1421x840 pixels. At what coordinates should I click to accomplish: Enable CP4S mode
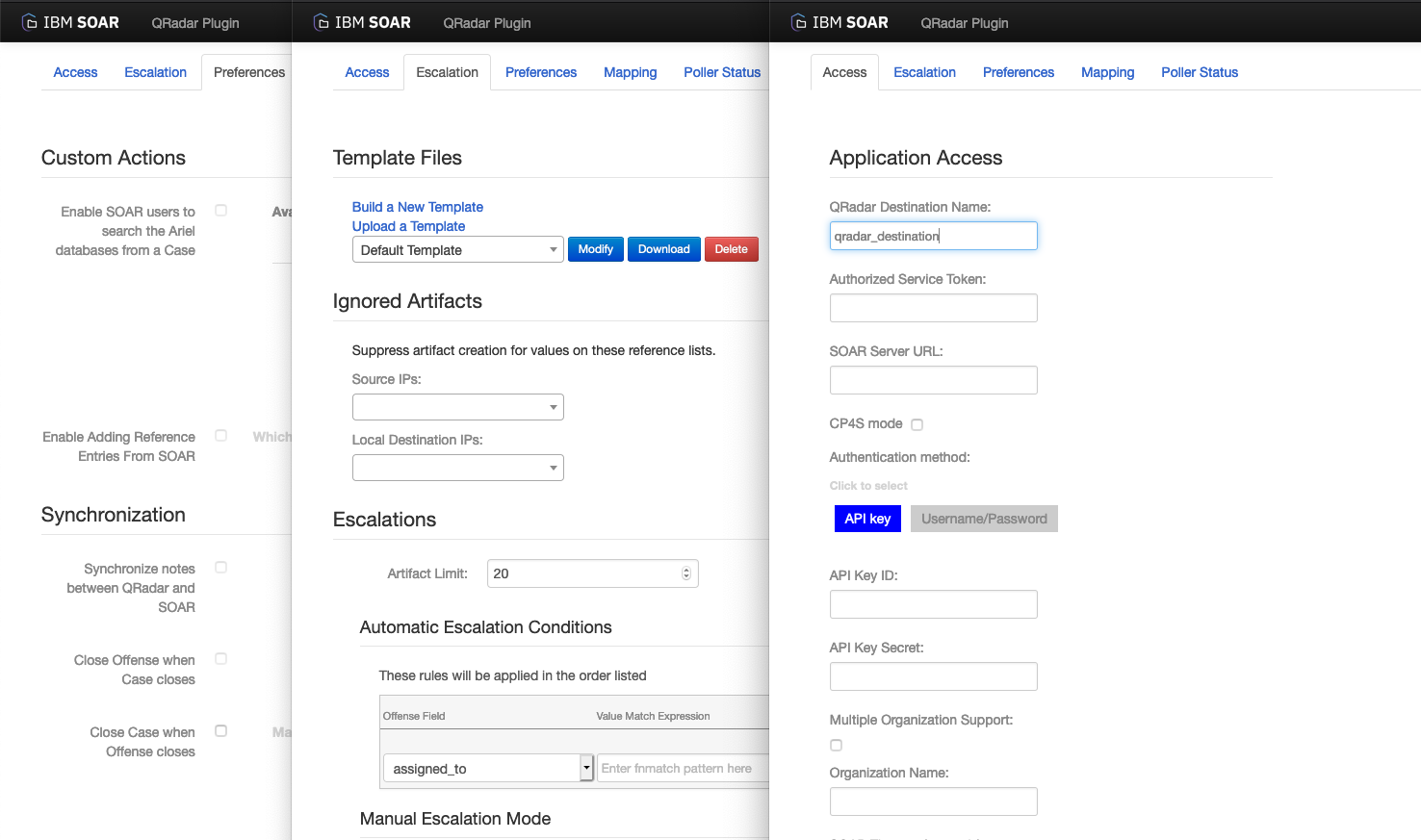coord(917,424)
